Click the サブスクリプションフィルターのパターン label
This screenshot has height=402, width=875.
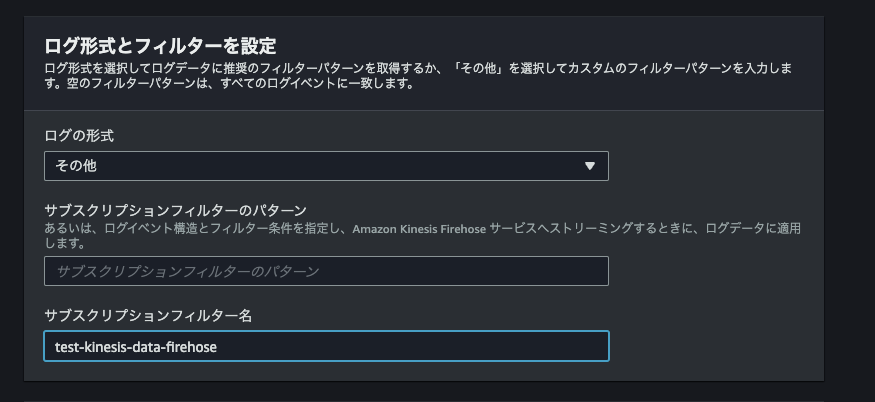[x=175, y=210]
